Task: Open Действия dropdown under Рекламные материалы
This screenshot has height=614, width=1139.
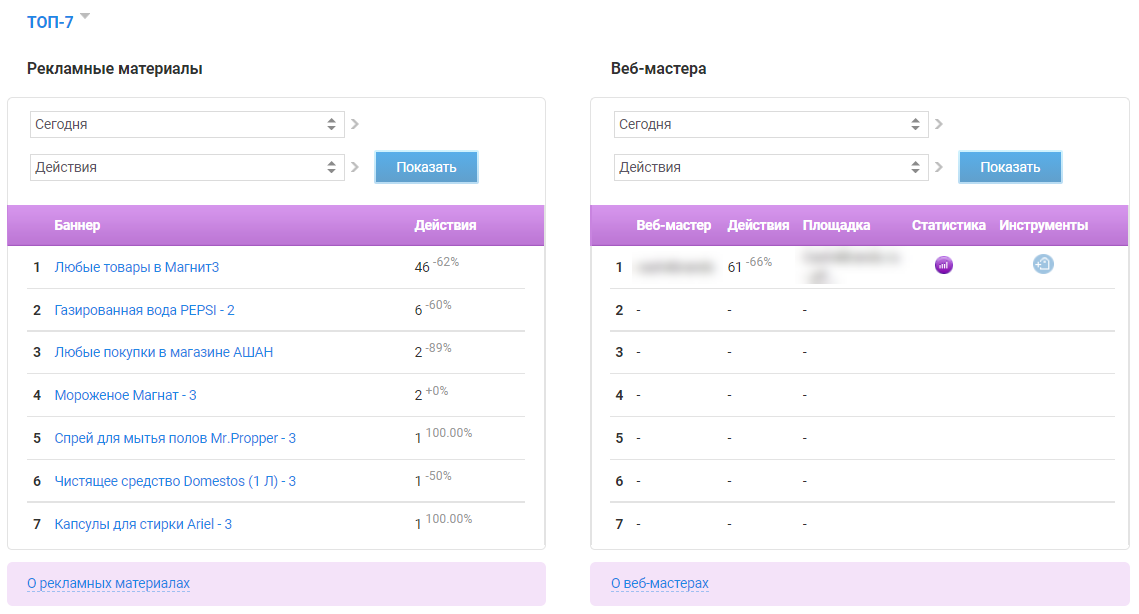Action: coord(187,167)
